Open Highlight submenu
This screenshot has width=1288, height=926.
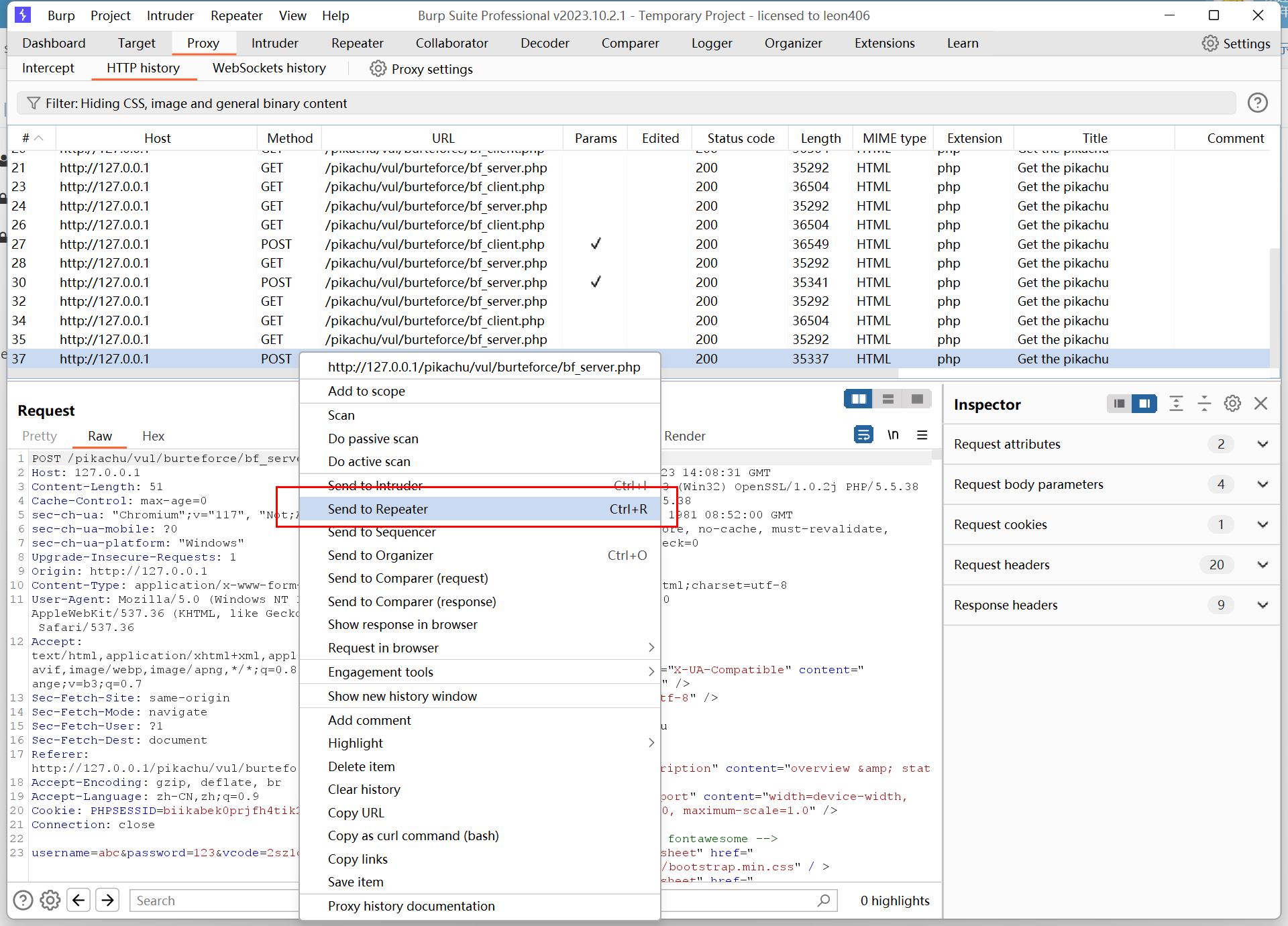pyautogui.click(x=480, y=743)
